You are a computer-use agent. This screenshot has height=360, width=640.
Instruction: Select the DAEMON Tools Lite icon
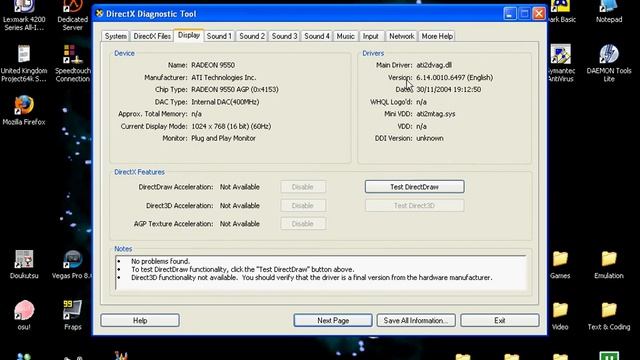609,63
